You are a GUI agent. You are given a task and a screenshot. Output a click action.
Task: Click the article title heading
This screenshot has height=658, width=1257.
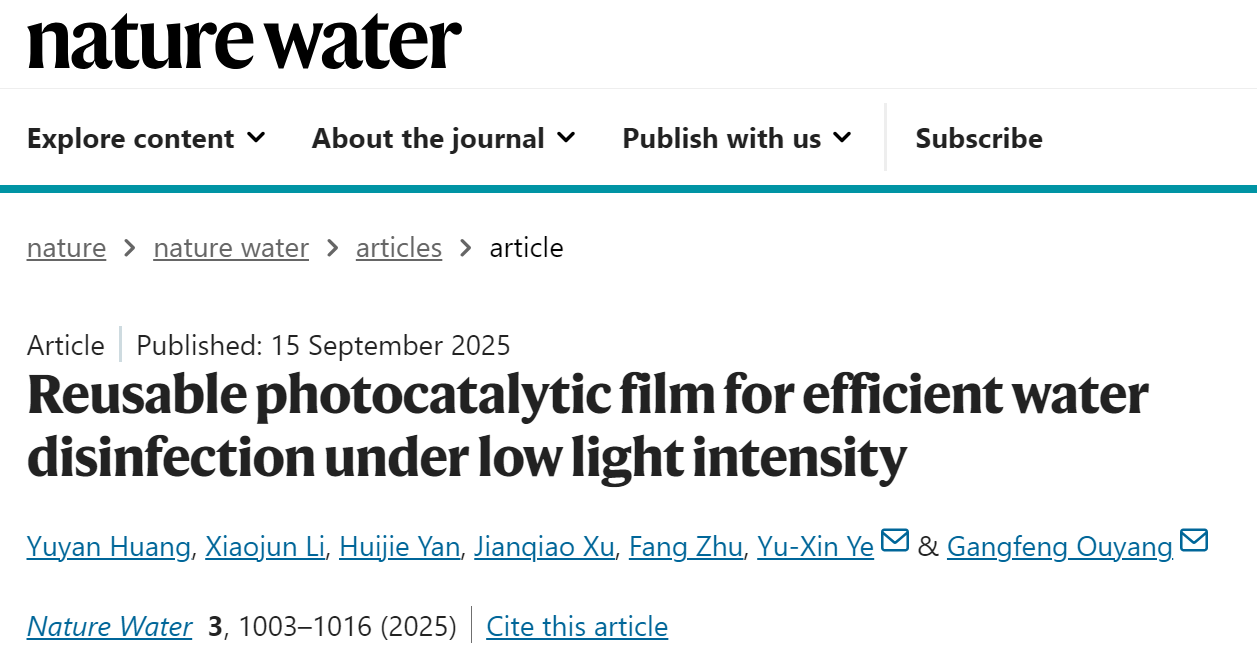(587, 425)
